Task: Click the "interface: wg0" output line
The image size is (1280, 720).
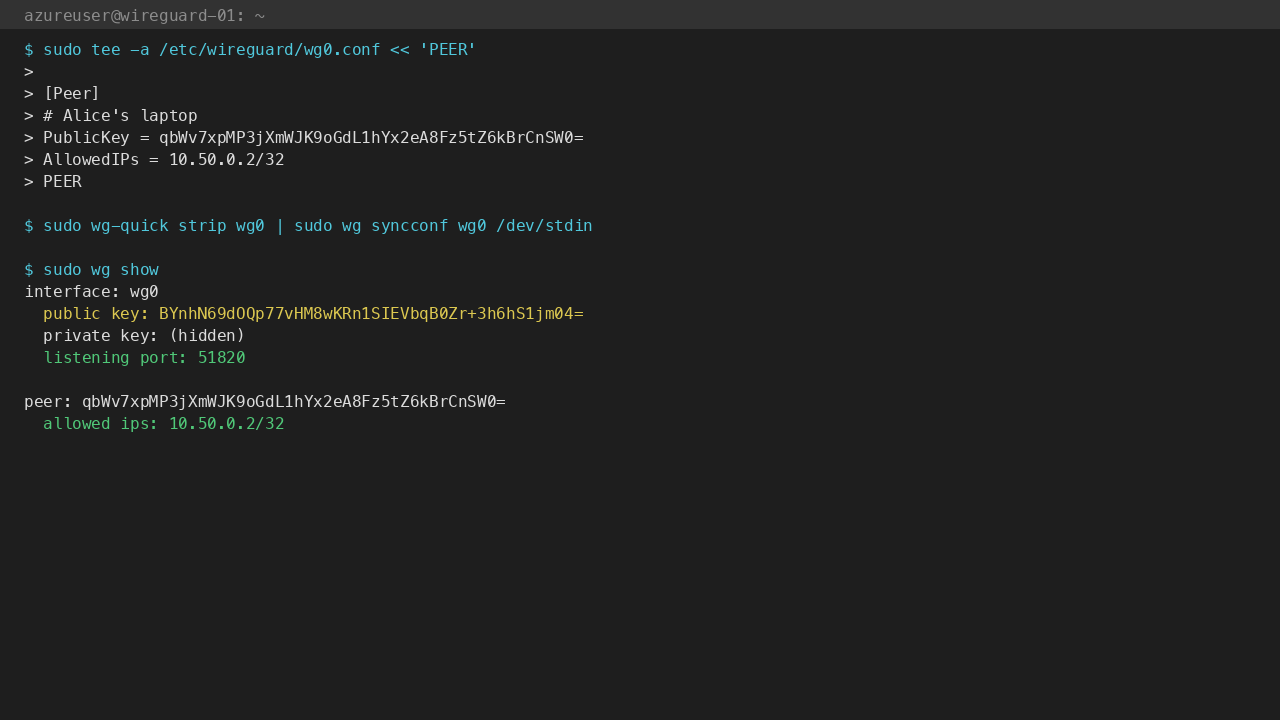Action: tap(91, 292)
